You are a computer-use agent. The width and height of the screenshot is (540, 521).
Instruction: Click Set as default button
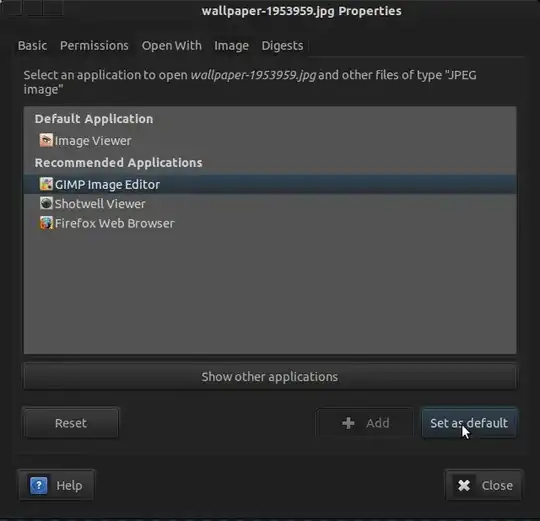pyautogui.click(x=469, y=423)
